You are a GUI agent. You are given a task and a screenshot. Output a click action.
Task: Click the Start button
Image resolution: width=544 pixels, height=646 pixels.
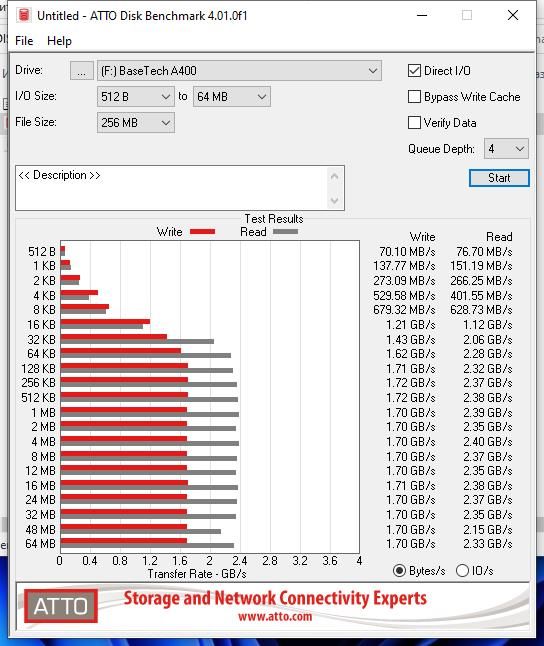[x=499, y=178]
